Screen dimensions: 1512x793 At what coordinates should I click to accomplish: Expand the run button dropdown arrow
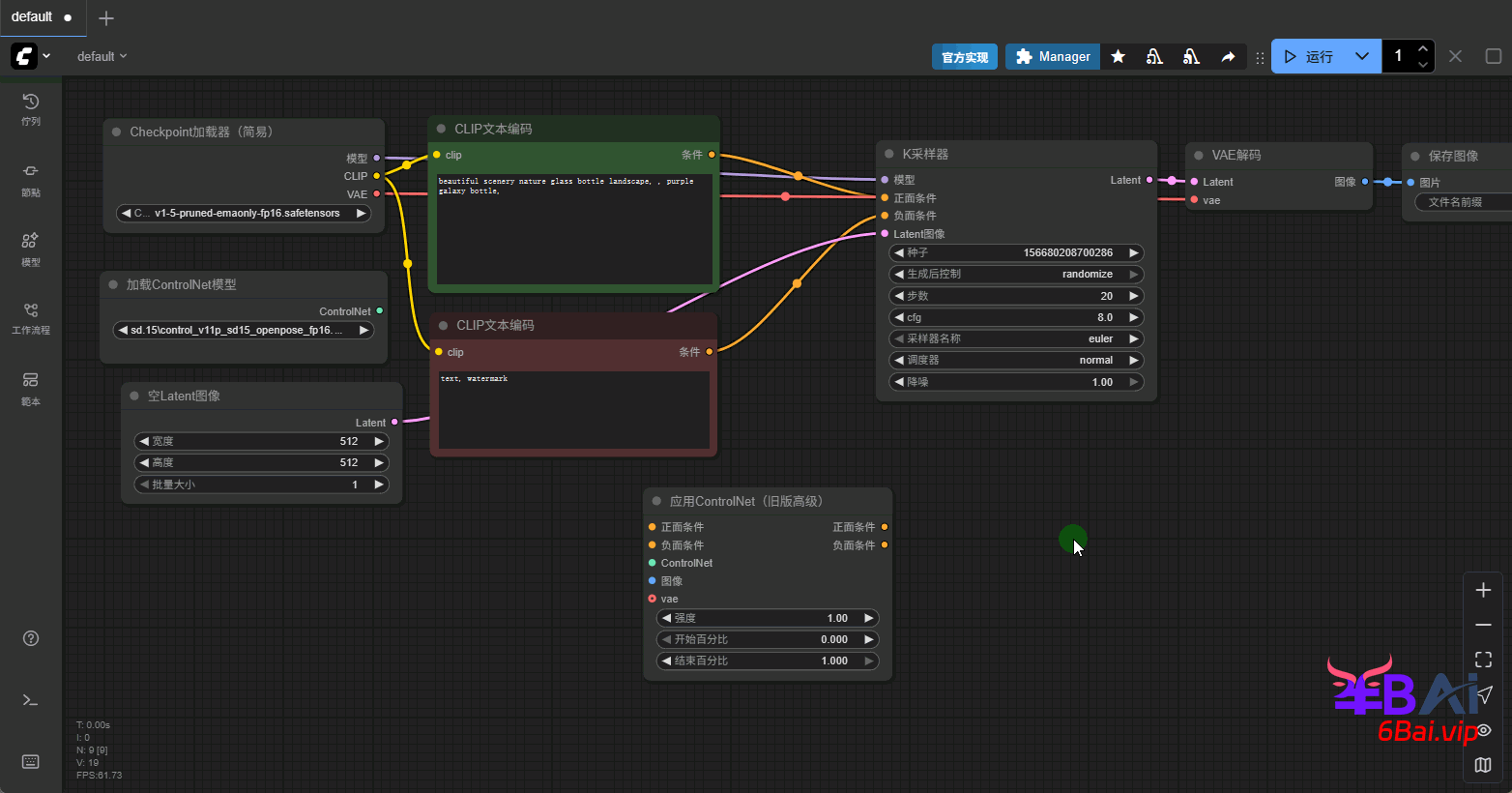point(1361,57)
